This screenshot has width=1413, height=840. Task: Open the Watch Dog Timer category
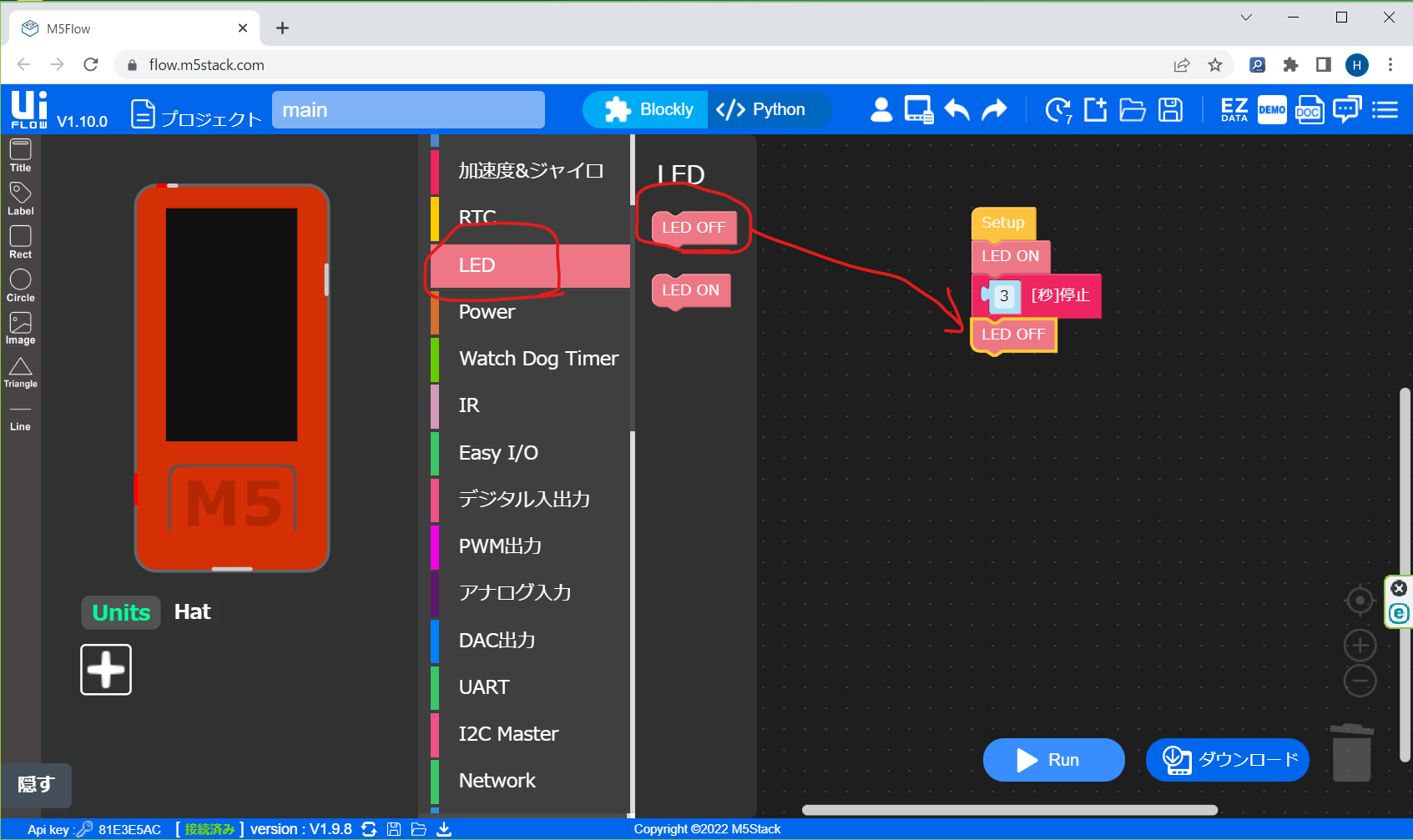point(531,359)
